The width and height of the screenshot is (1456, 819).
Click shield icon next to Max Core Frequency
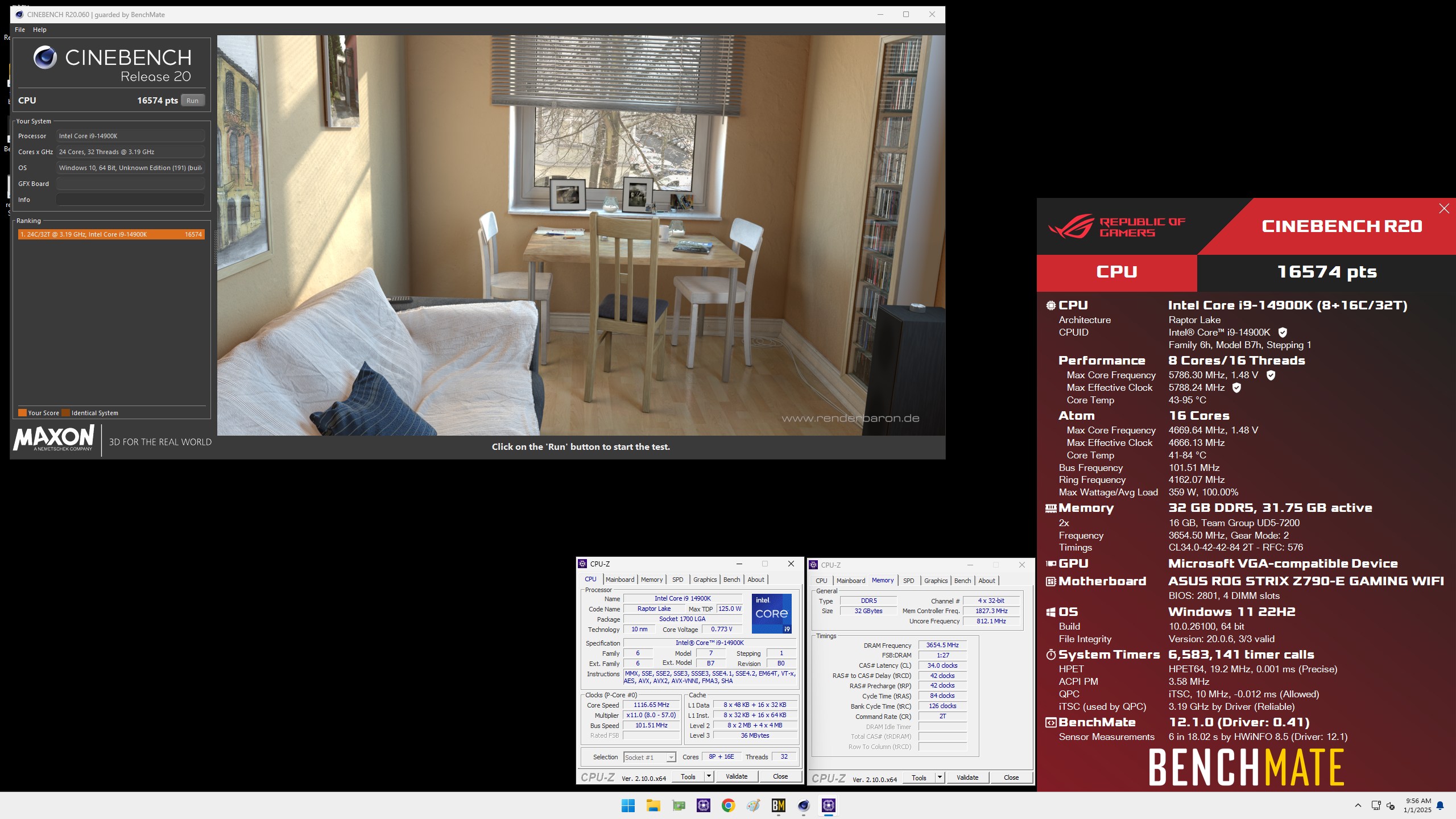pos(1271,375)
